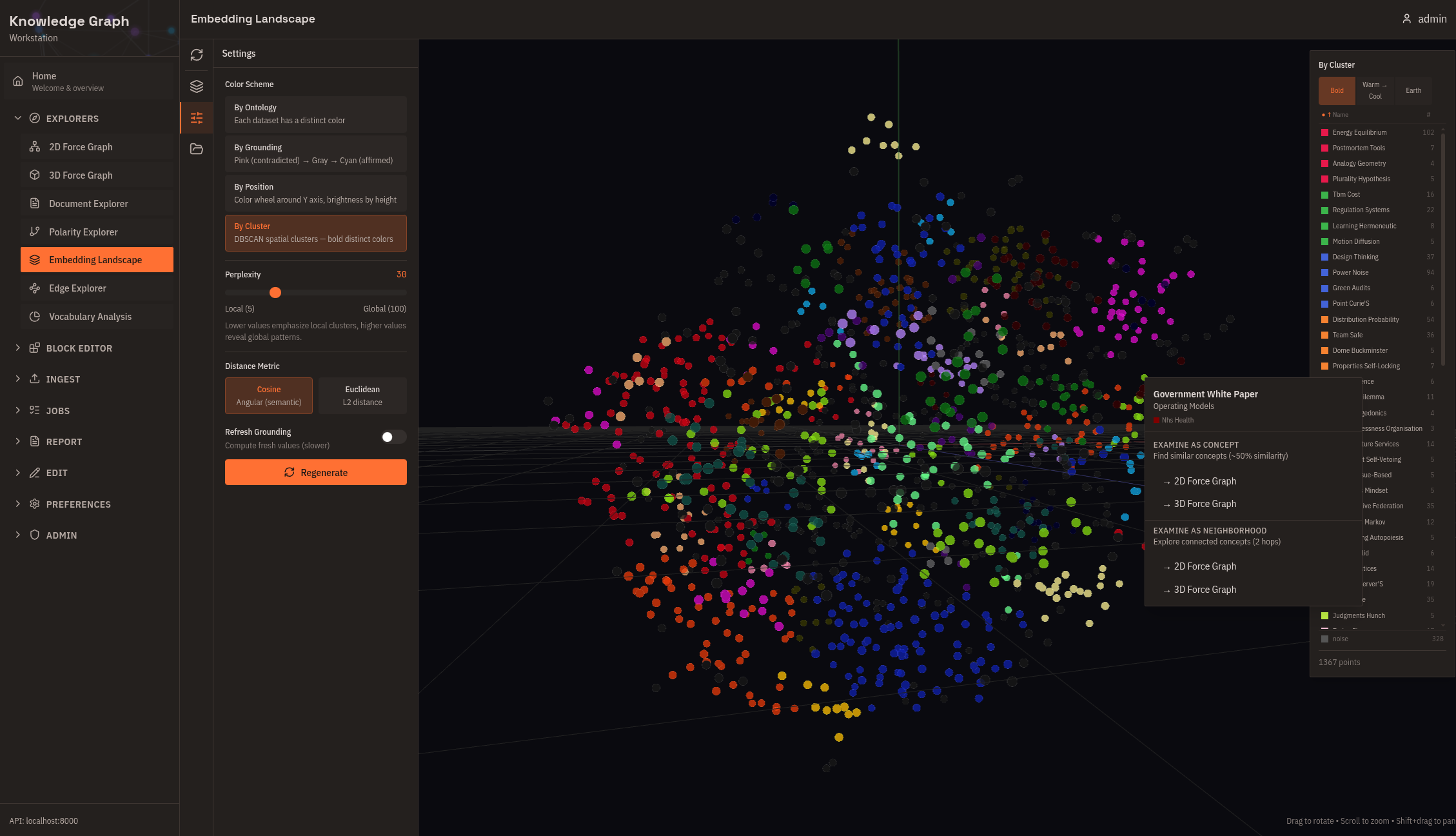Click the Energy Equilibrium cluster swatch
1456x836 pixels.
click(1324, 133)
